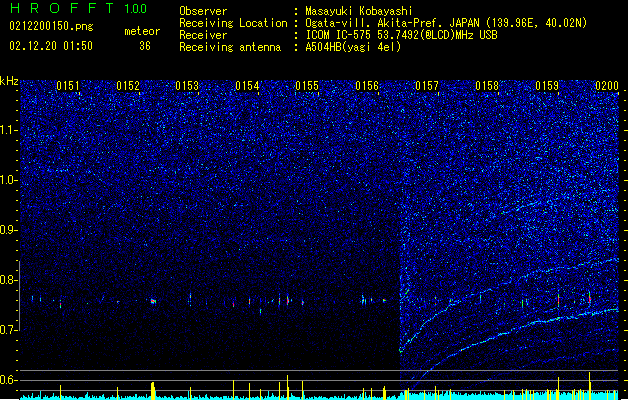The height and width of the screenshot is (400, 629).
Task: Select the filename 0212200150.png
Action: (51, 26)
